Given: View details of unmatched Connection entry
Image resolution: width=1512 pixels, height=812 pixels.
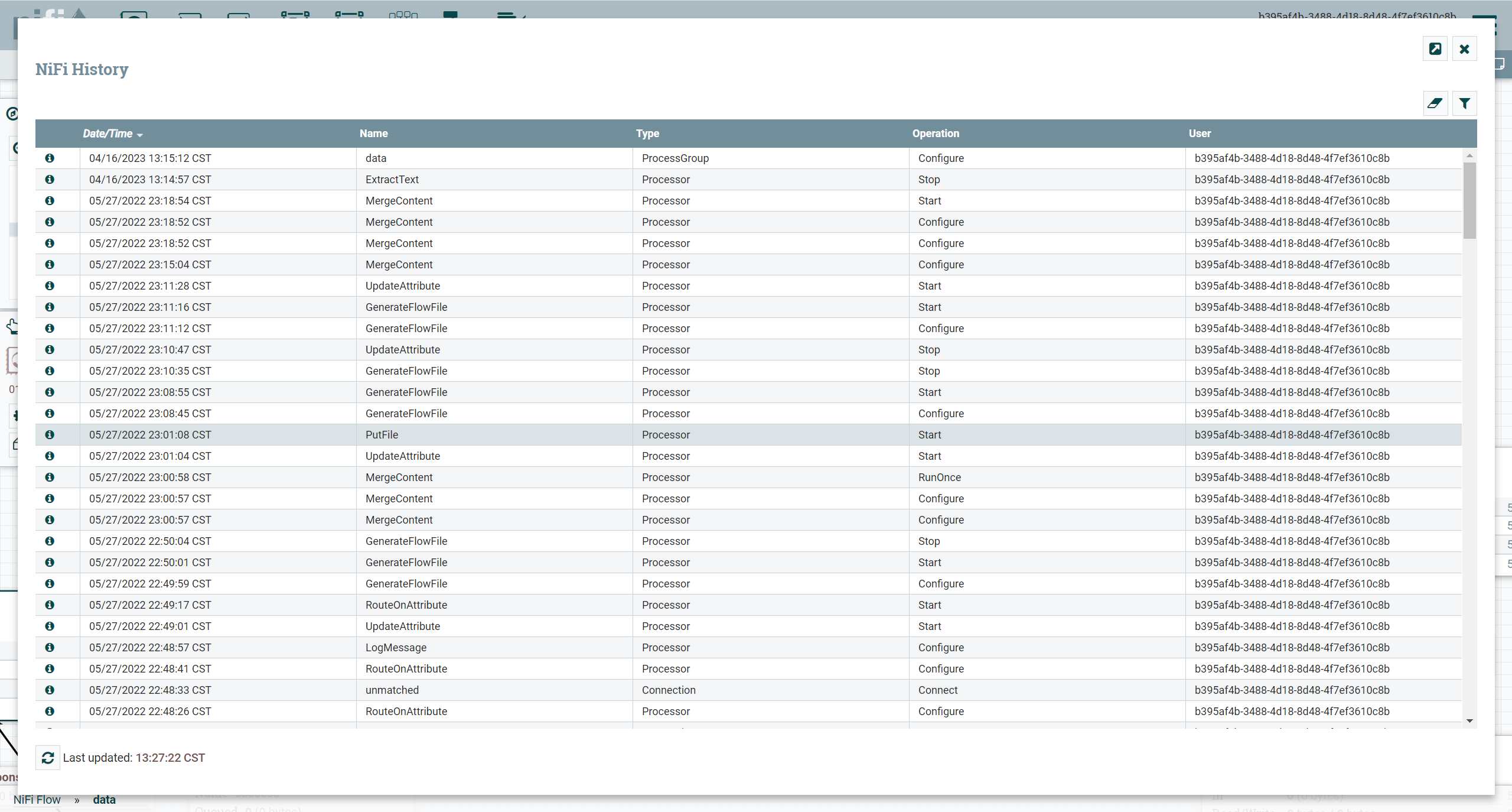Looking at the screenshot, I should coord(50,690).
